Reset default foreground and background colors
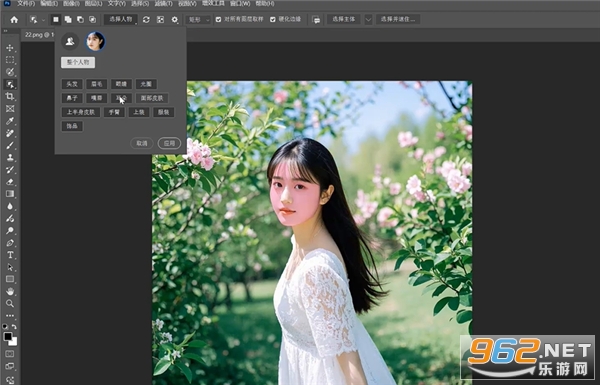 5,326
